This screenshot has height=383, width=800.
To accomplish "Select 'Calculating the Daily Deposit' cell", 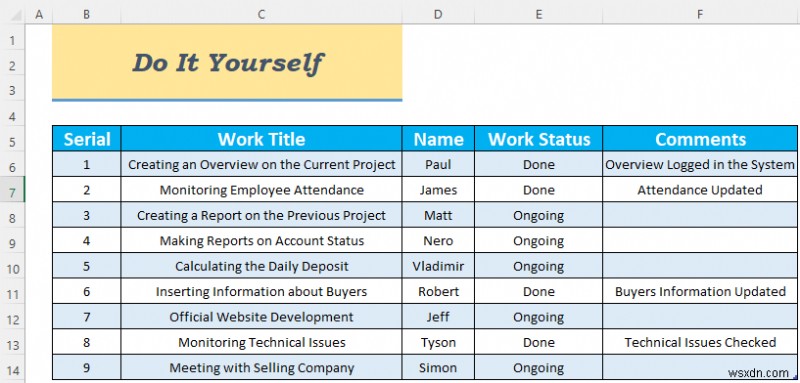I will (x=261, y=266).
